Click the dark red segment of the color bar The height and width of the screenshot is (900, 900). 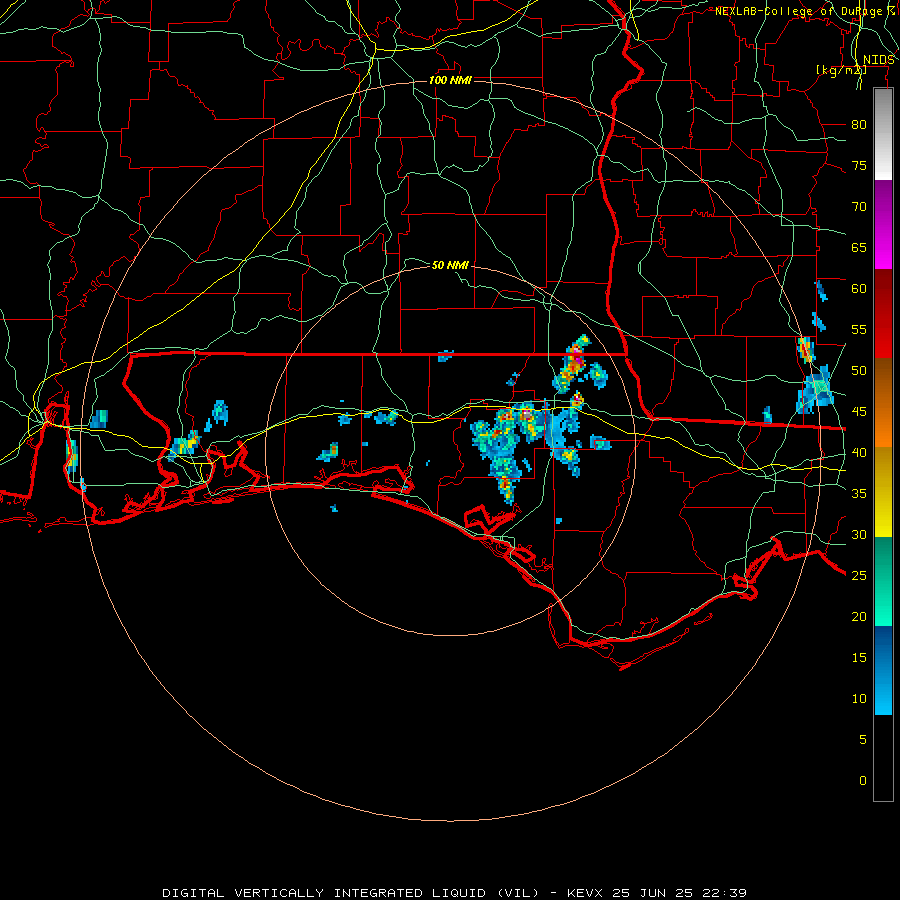(x=883, y=314)
